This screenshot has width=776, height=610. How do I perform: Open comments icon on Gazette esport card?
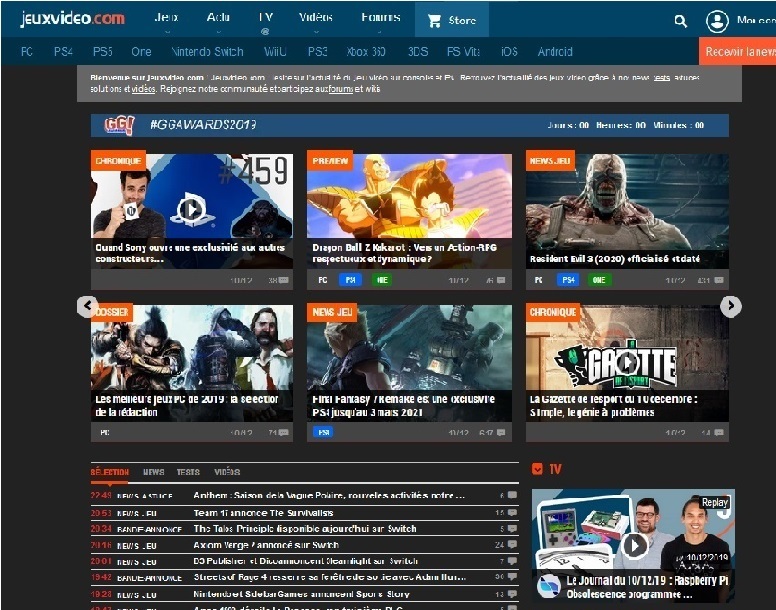tap(719, 432)
